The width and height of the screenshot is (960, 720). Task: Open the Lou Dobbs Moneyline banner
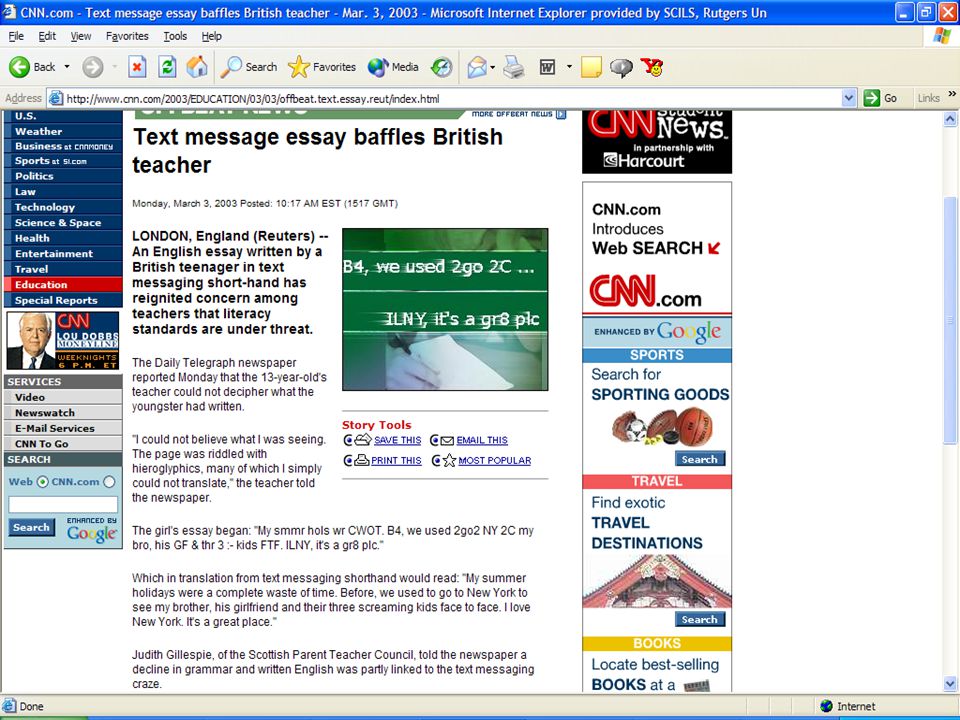pyautogui.click(x=63, y=340)
